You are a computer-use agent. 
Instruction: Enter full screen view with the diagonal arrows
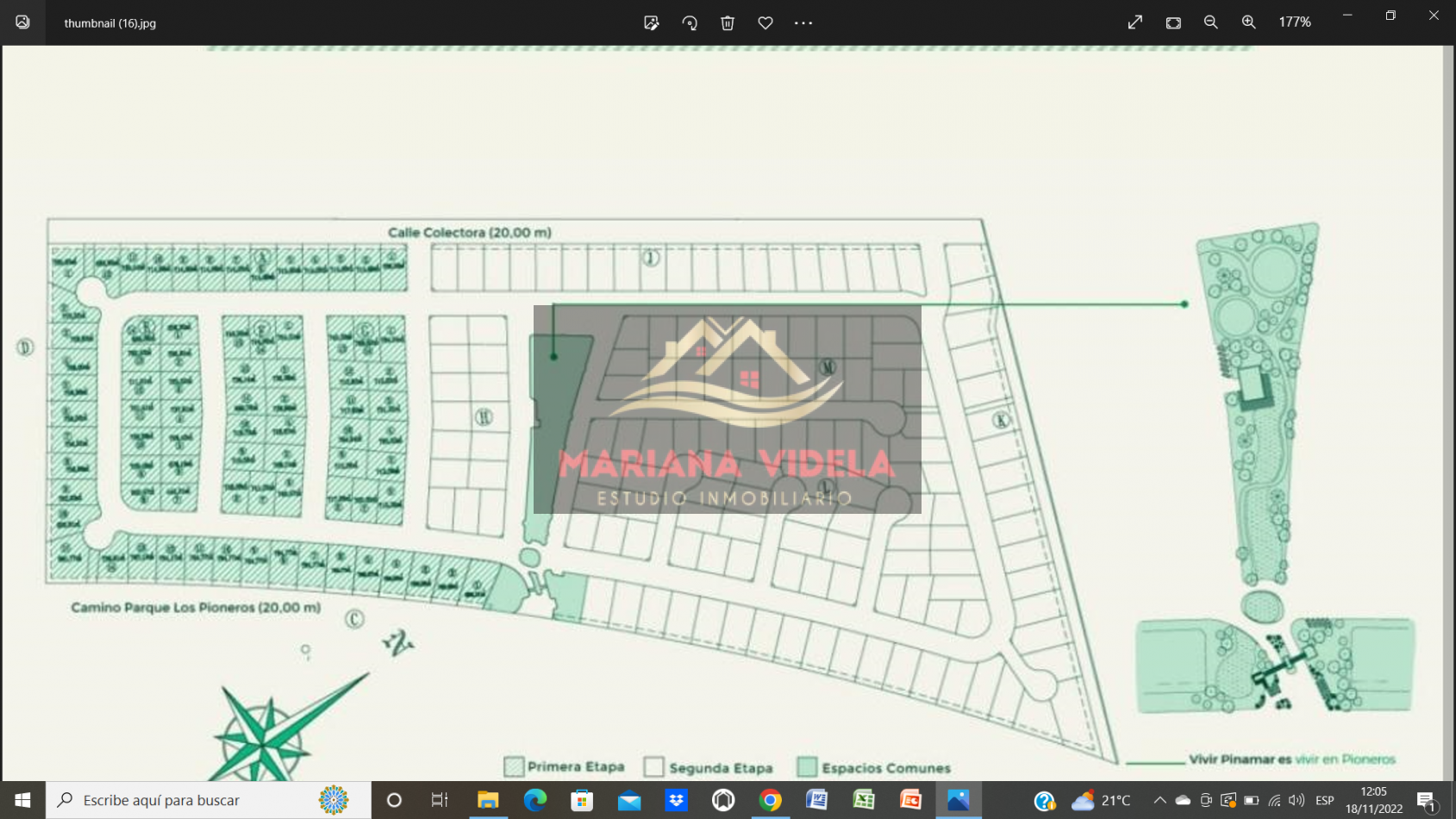coord(1135,22)
